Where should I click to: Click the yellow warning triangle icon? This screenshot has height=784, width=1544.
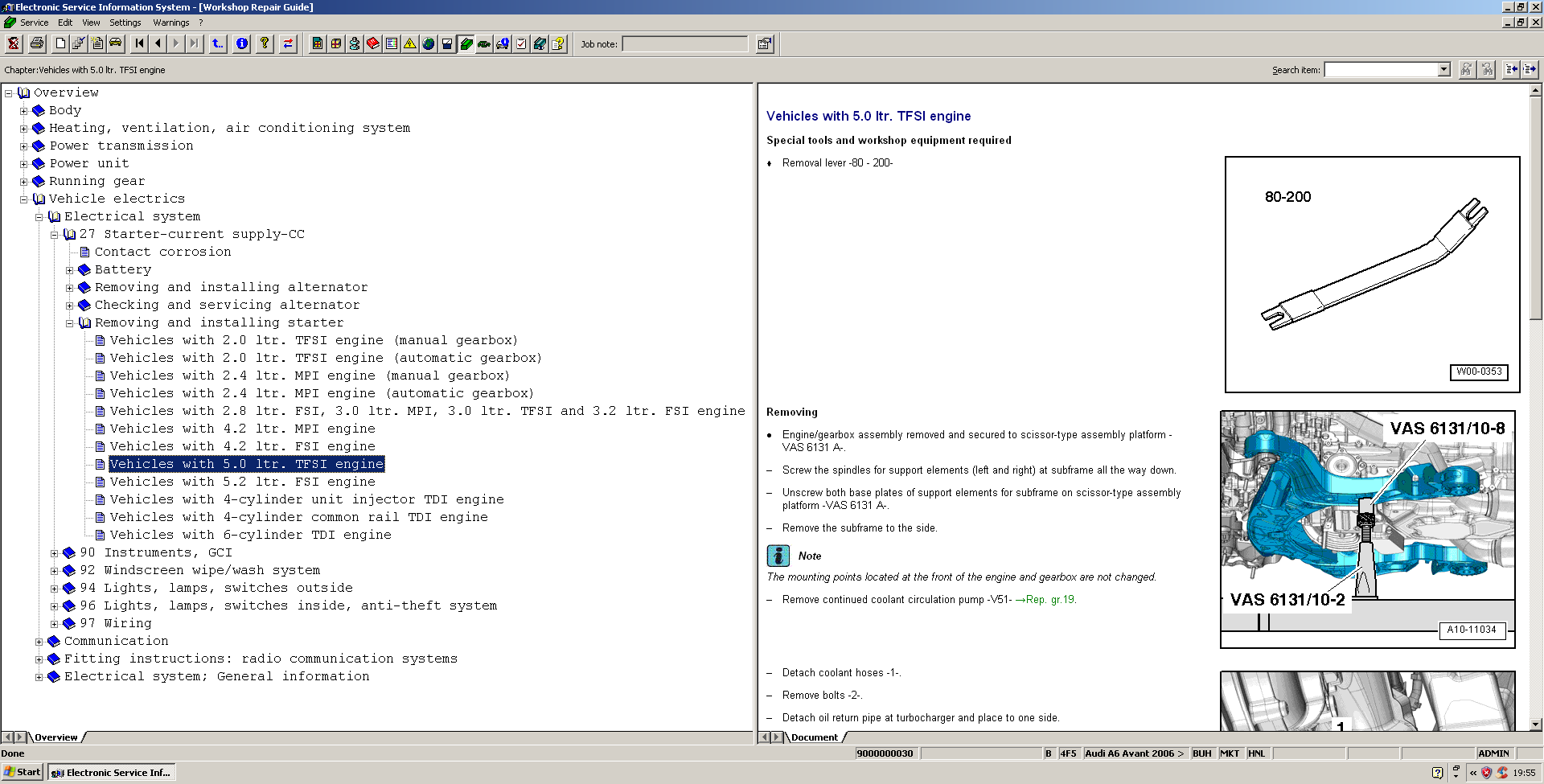410,44
